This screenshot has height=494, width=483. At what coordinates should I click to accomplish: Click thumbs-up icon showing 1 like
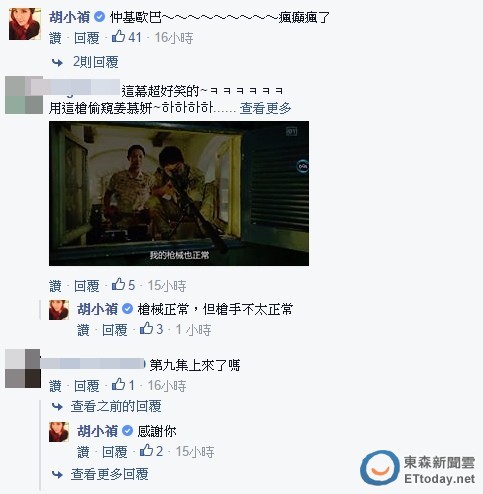click(x=118, y=384)
